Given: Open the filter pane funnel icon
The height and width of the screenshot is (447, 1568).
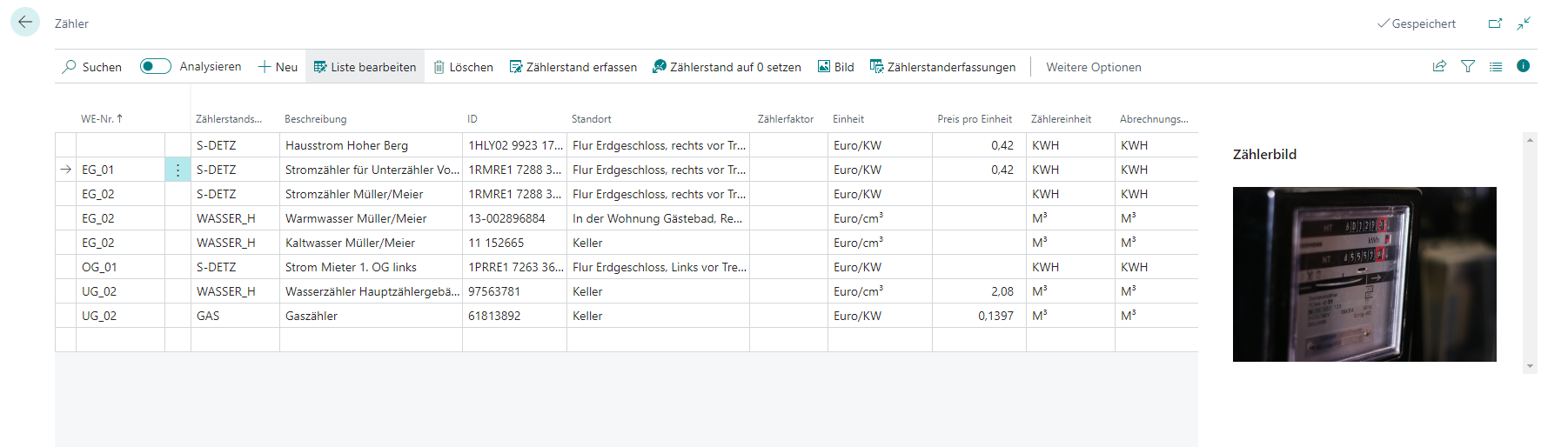Looking at the screenshot, I should (x=1468, y=66).
